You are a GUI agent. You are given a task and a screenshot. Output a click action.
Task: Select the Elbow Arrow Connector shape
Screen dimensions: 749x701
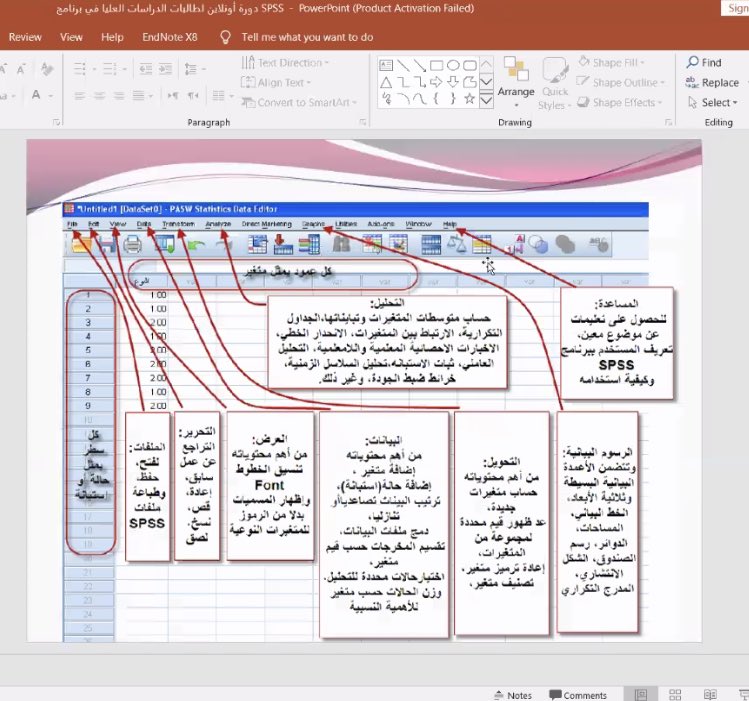(x=420, y=83)
